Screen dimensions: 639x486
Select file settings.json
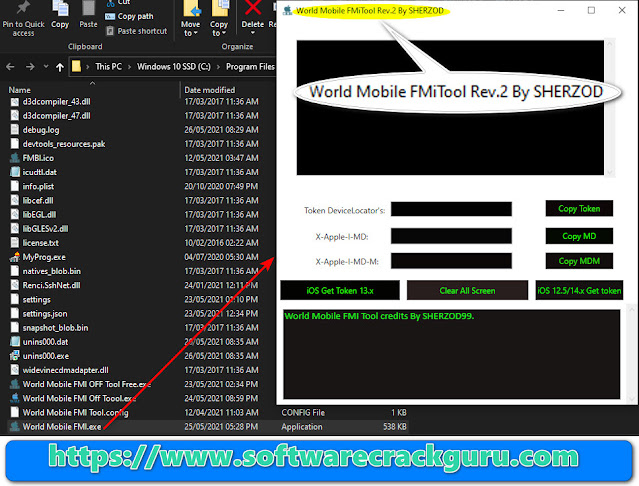click(x=45, y=314)
